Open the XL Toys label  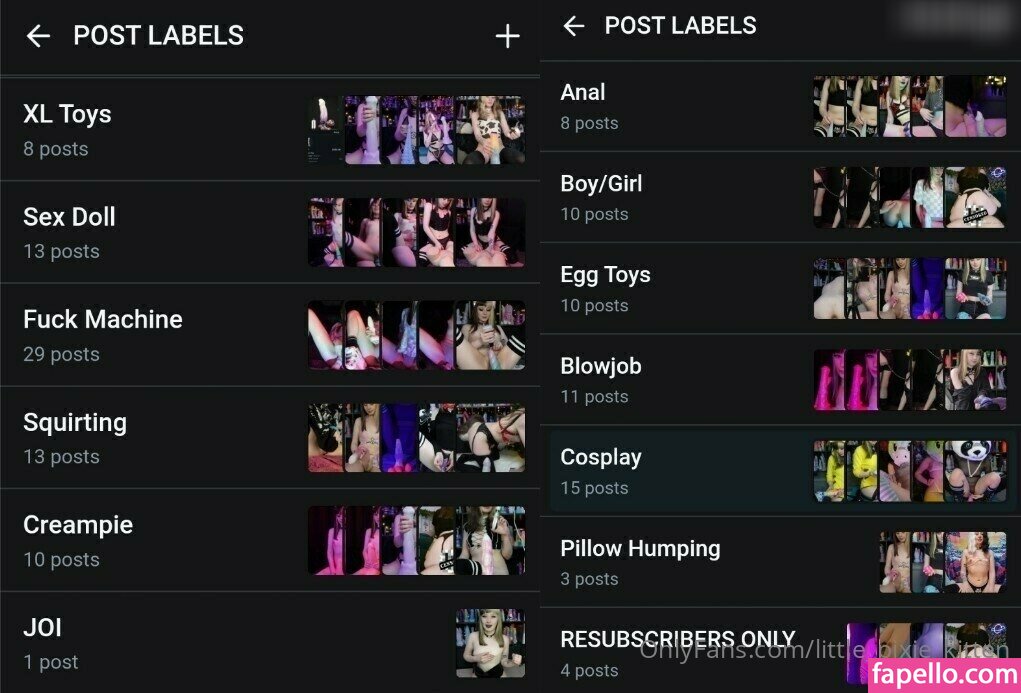tap(270, 129)
